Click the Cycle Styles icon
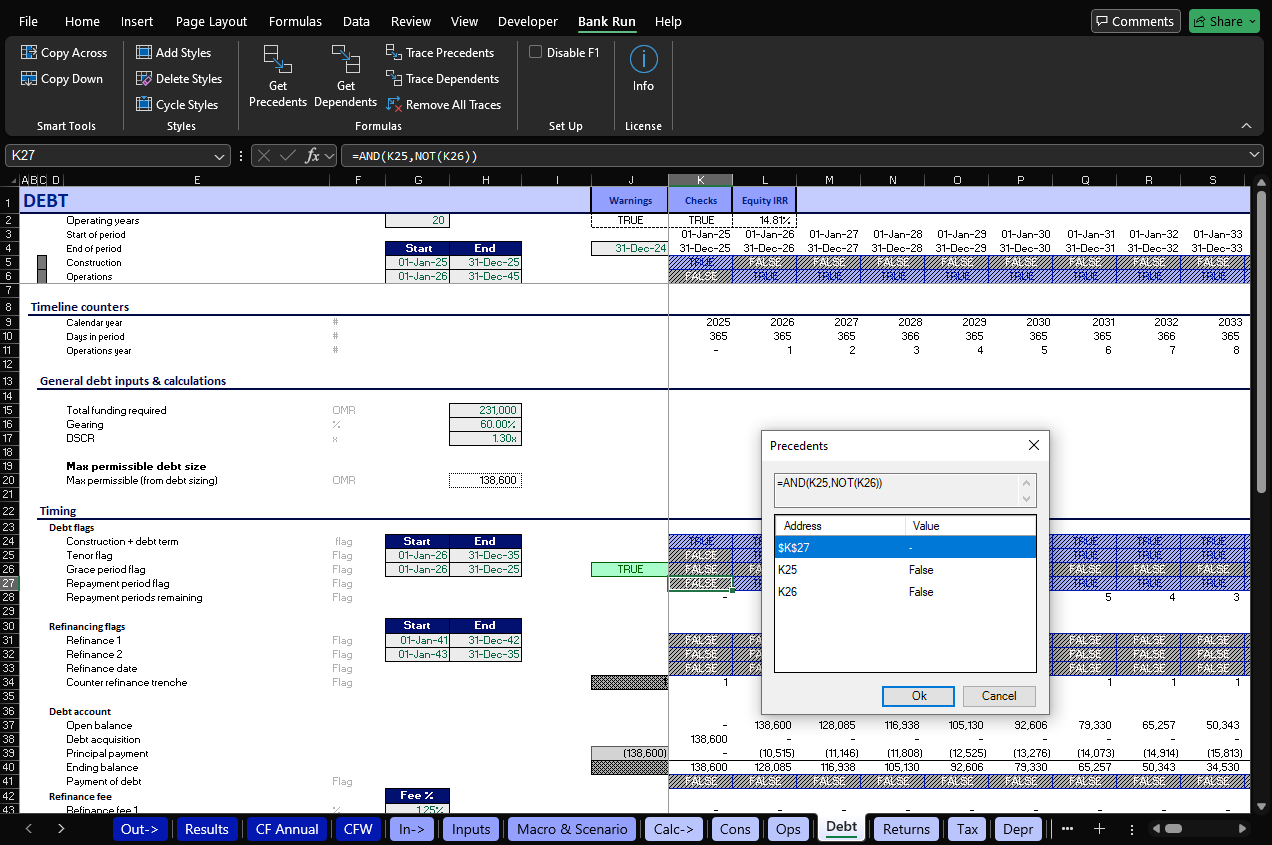 [144, 105]
